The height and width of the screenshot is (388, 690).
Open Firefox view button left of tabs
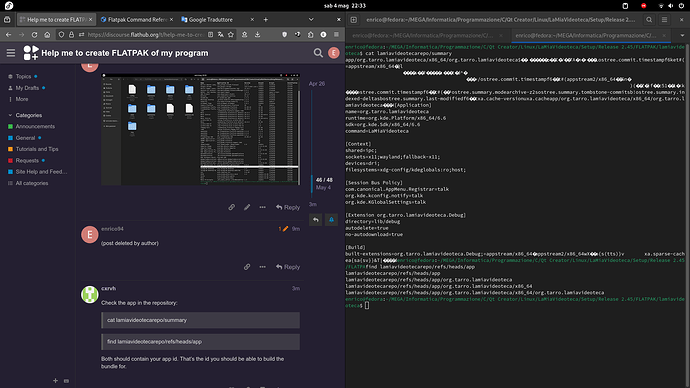[7, 20]
